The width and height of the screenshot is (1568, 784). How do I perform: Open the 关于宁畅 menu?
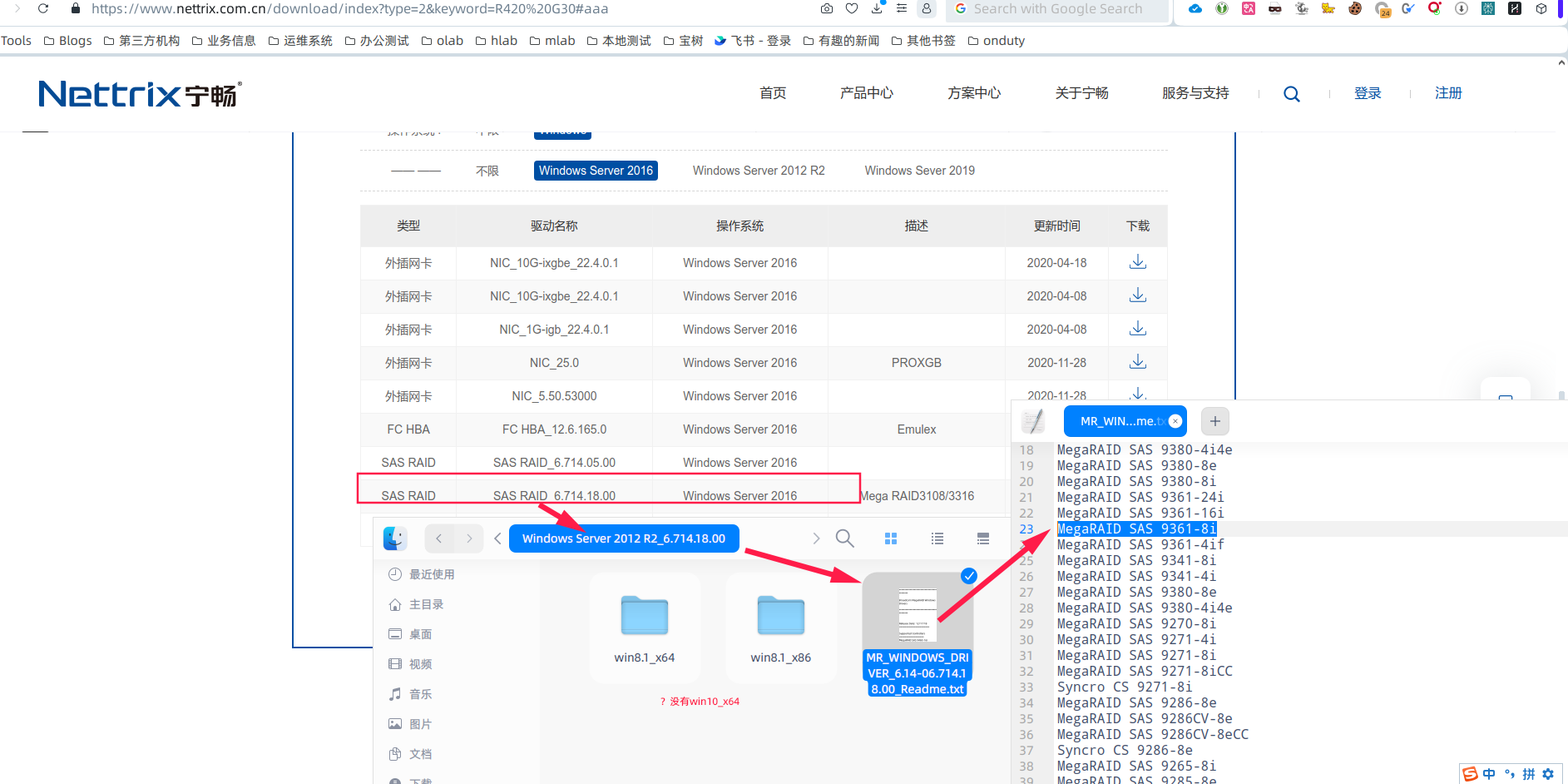pyautogui.click(x=1081, y=93)
